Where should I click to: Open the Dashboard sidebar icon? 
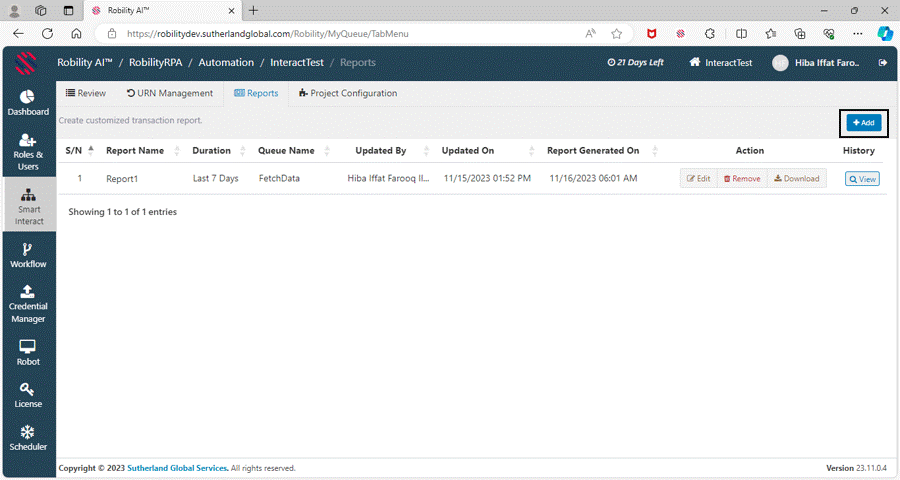pyautogui.click(x=28, y=103)
